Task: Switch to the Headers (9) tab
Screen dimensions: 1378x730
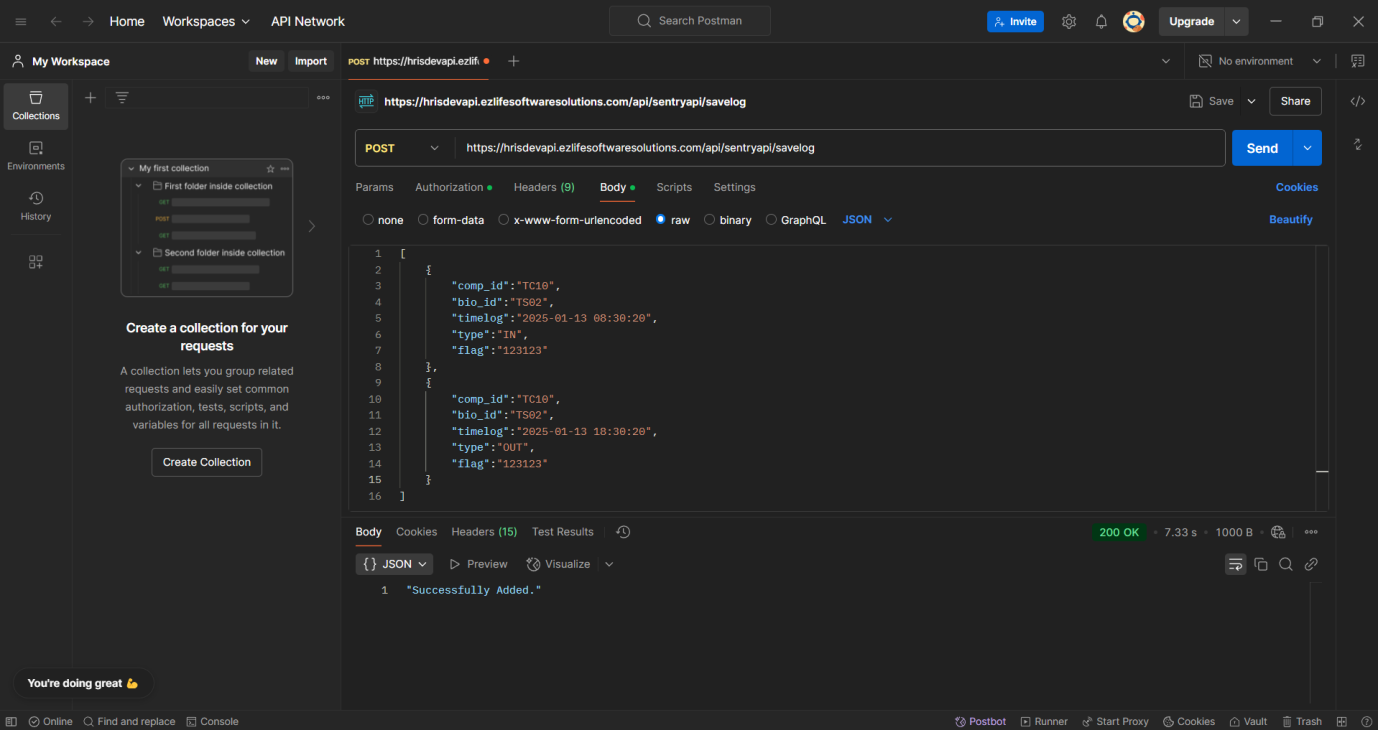Action: (x=544, y=187)
